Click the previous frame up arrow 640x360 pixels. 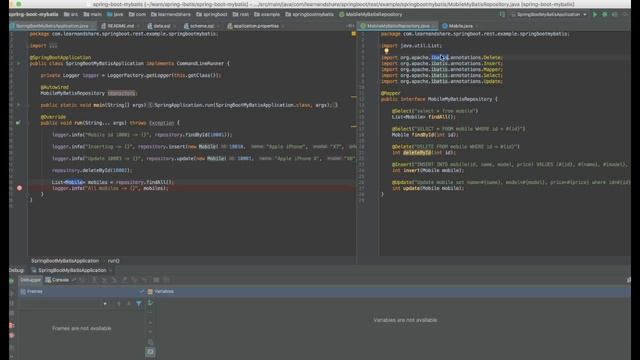pyautogui.click(x=119, y=304)
